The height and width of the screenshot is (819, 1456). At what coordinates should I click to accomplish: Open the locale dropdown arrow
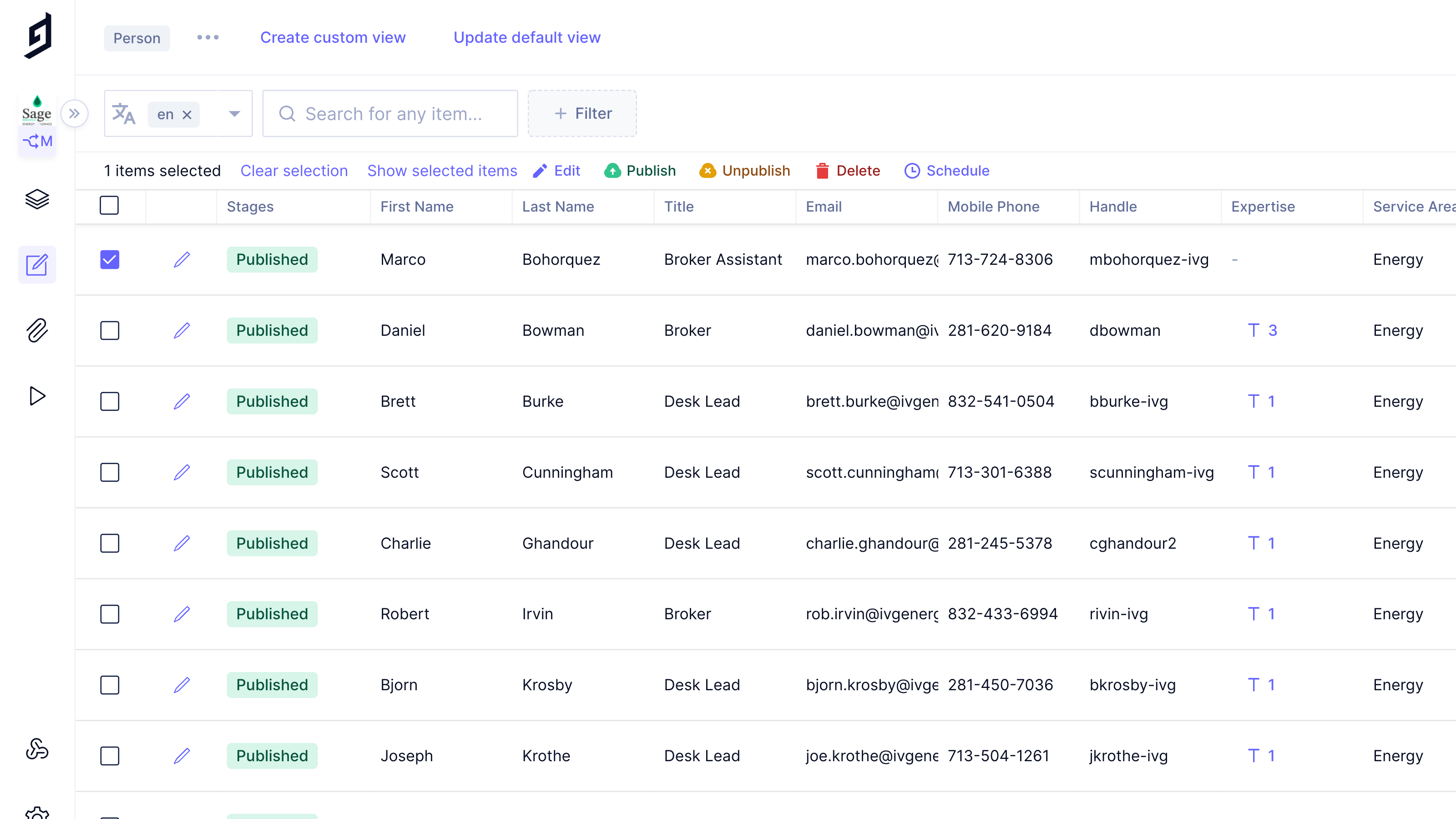tap(235, 114)
